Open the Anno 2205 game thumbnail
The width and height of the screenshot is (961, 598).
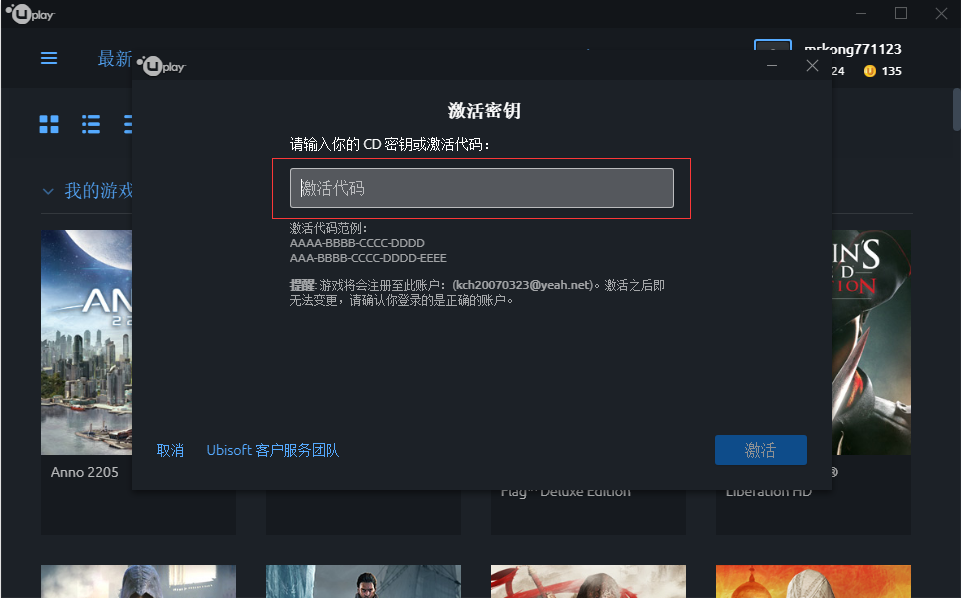(87, 342)
